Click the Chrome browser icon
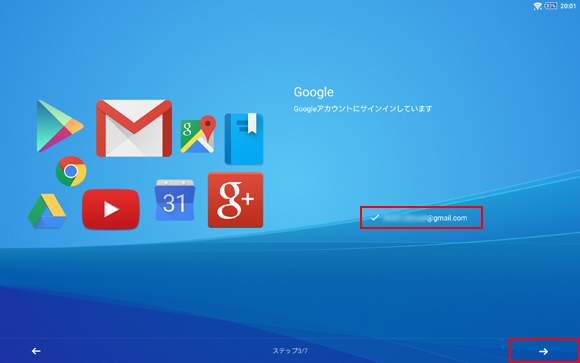This screenshot has width=580, height=363. [71, 171]
